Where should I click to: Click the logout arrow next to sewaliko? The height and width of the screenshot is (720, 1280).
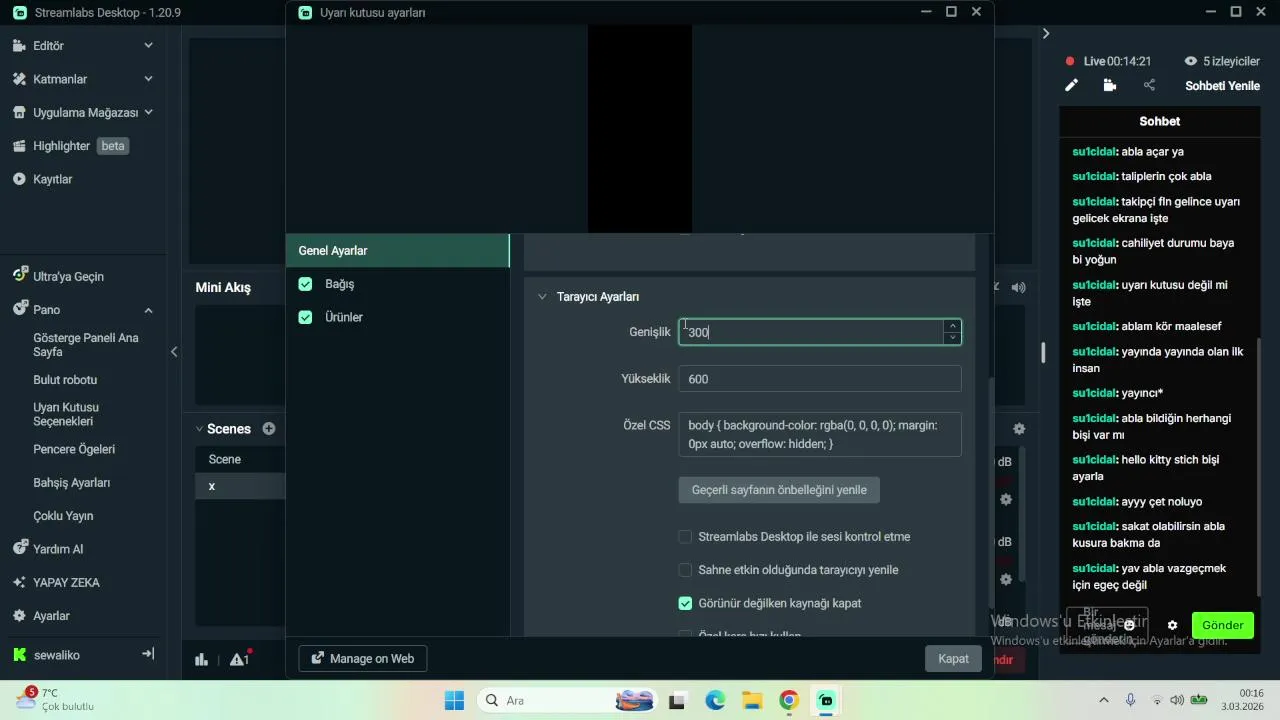pos(148,654)
